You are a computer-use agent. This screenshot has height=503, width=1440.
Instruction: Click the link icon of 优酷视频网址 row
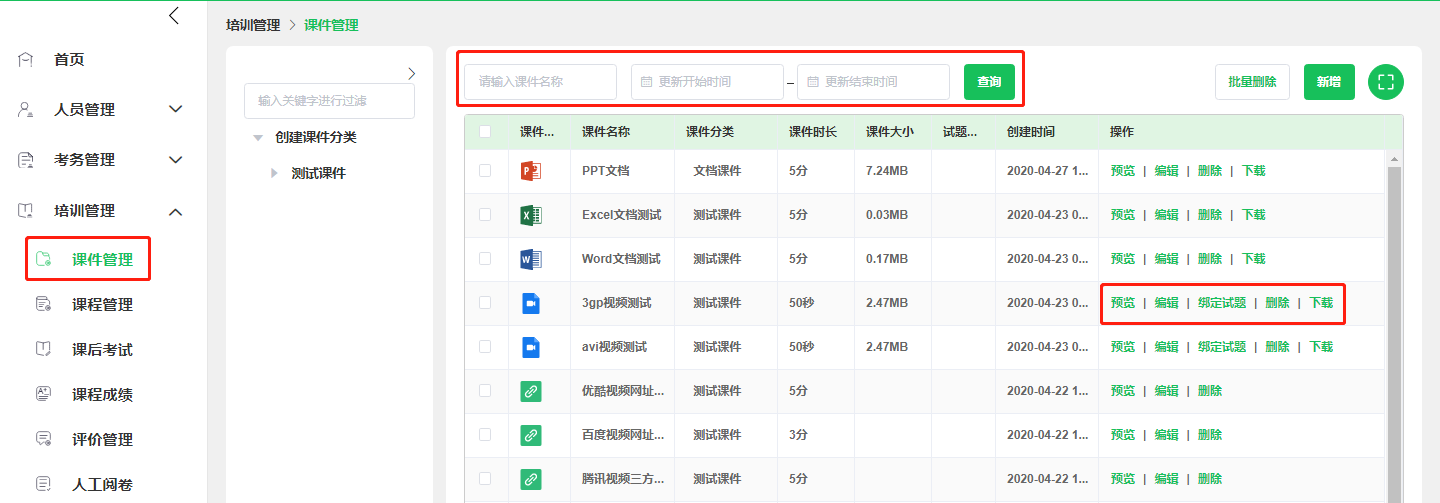pos(531,391)
